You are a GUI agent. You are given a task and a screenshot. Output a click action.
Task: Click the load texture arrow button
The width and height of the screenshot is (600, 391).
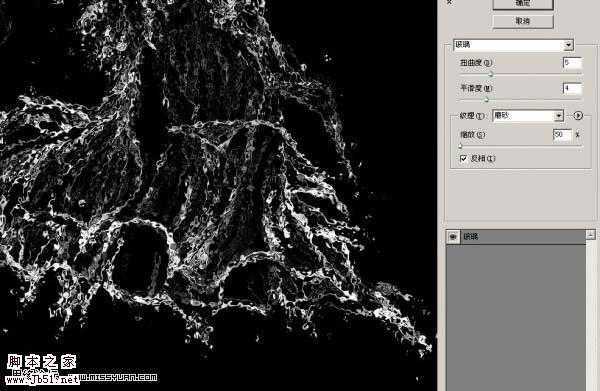578,115
